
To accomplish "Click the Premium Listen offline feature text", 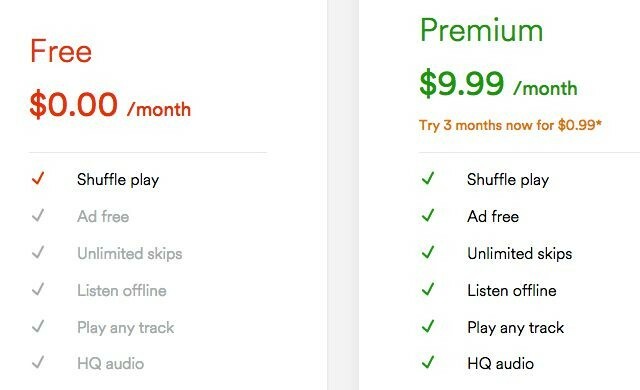I will pos(512,290).
